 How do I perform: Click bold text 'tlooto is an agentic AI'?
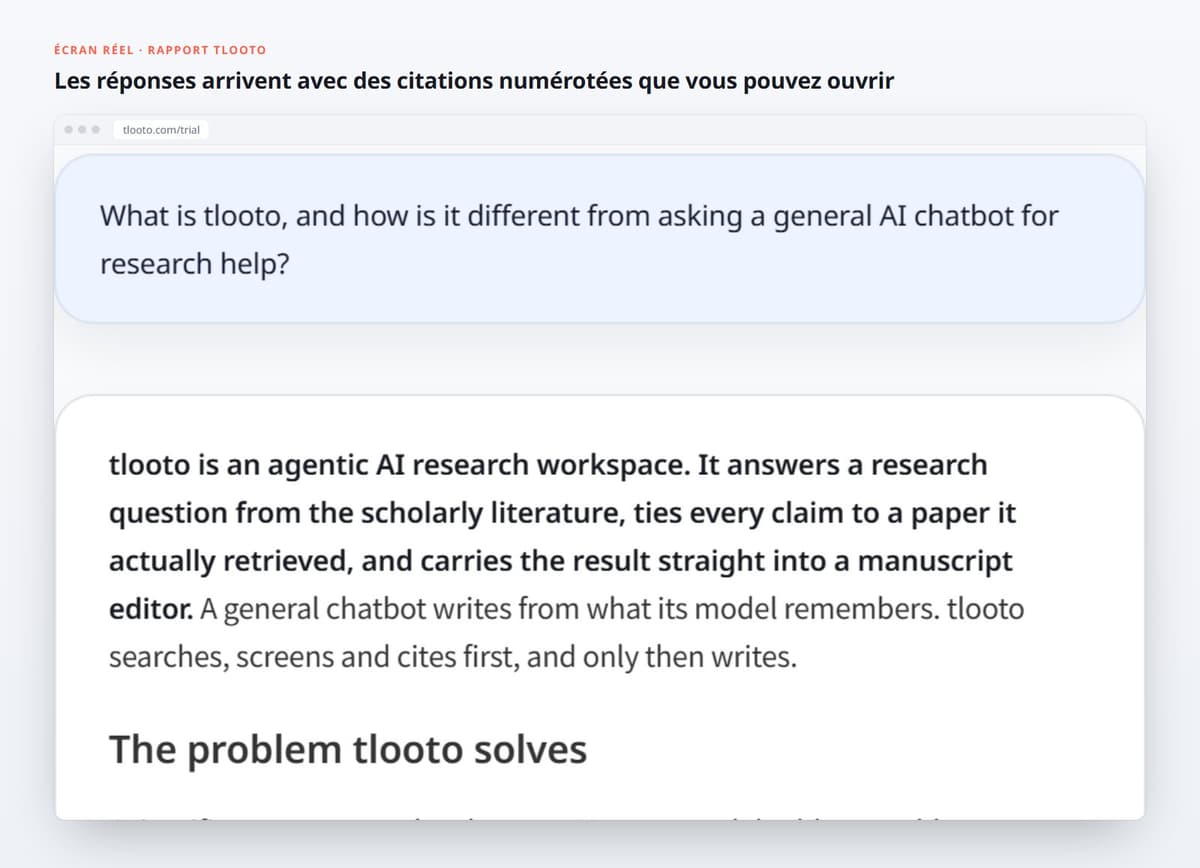click(x=257, y=465)
